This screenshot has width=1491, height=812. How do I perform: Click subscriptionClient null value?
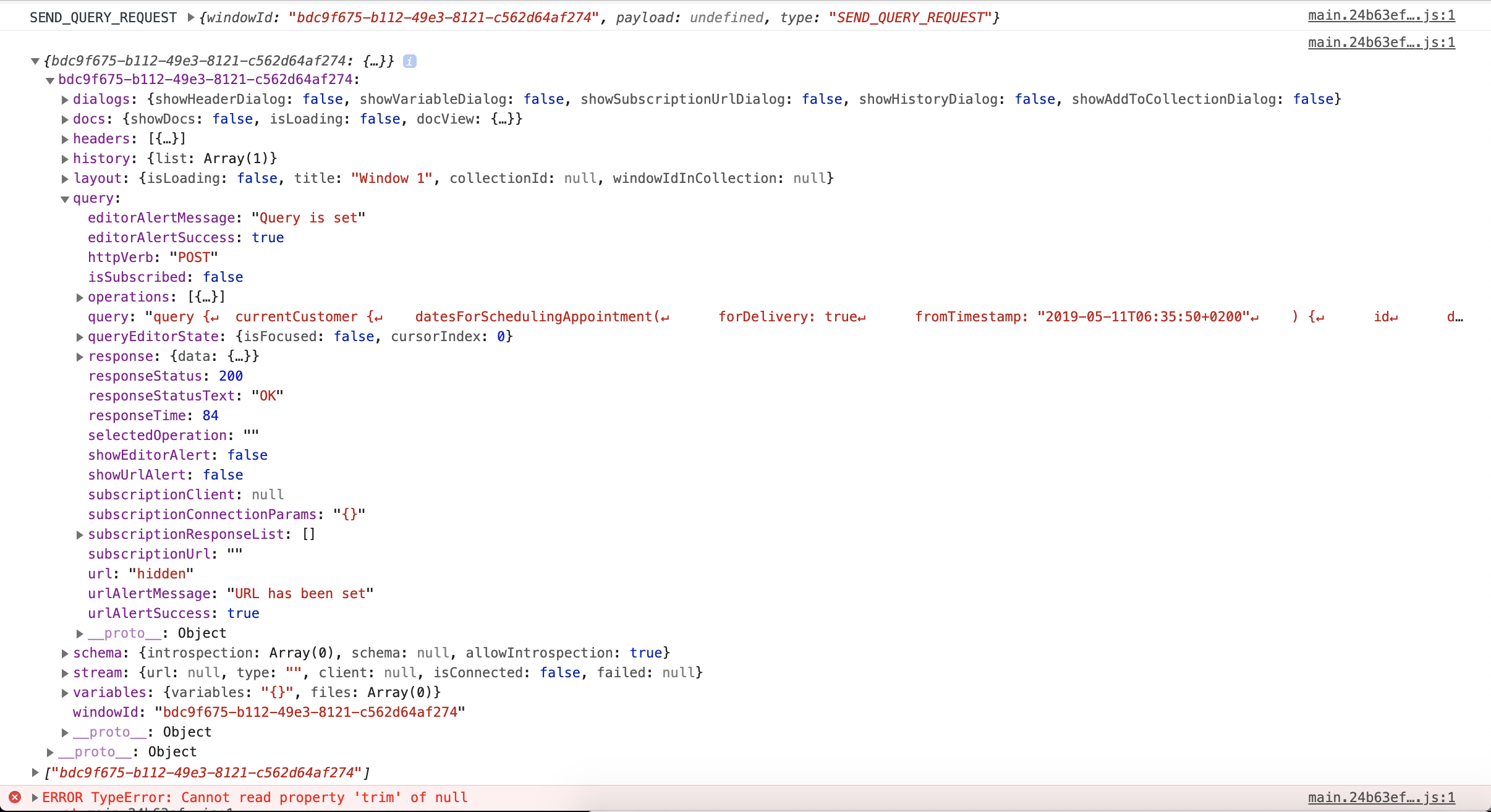[x=268, y=494]
